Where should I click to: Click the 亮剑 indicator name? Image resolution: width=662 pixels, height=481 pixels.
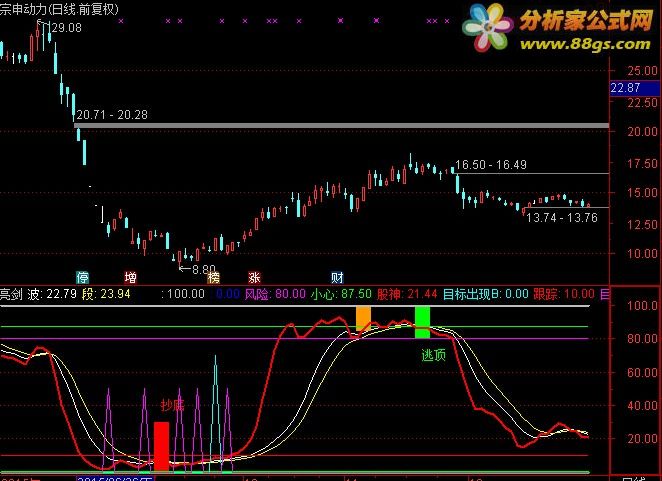(11, 294)
